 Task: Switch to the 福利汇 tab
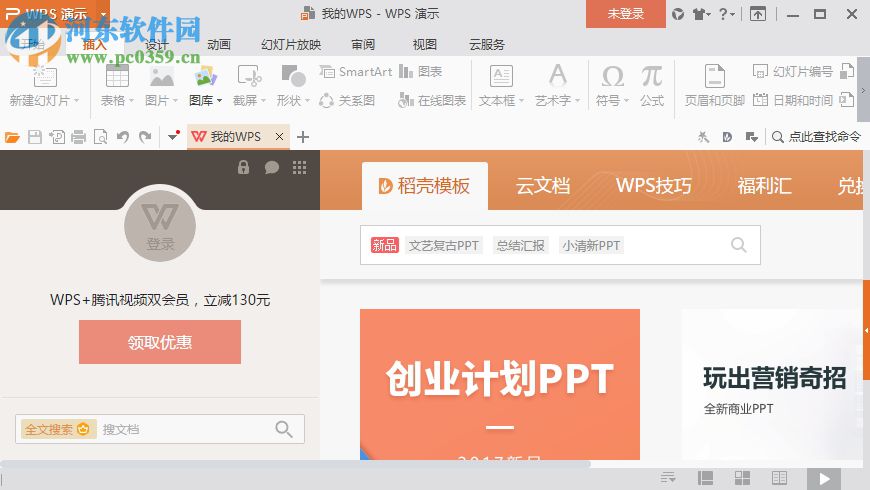(x=764, y=186)
